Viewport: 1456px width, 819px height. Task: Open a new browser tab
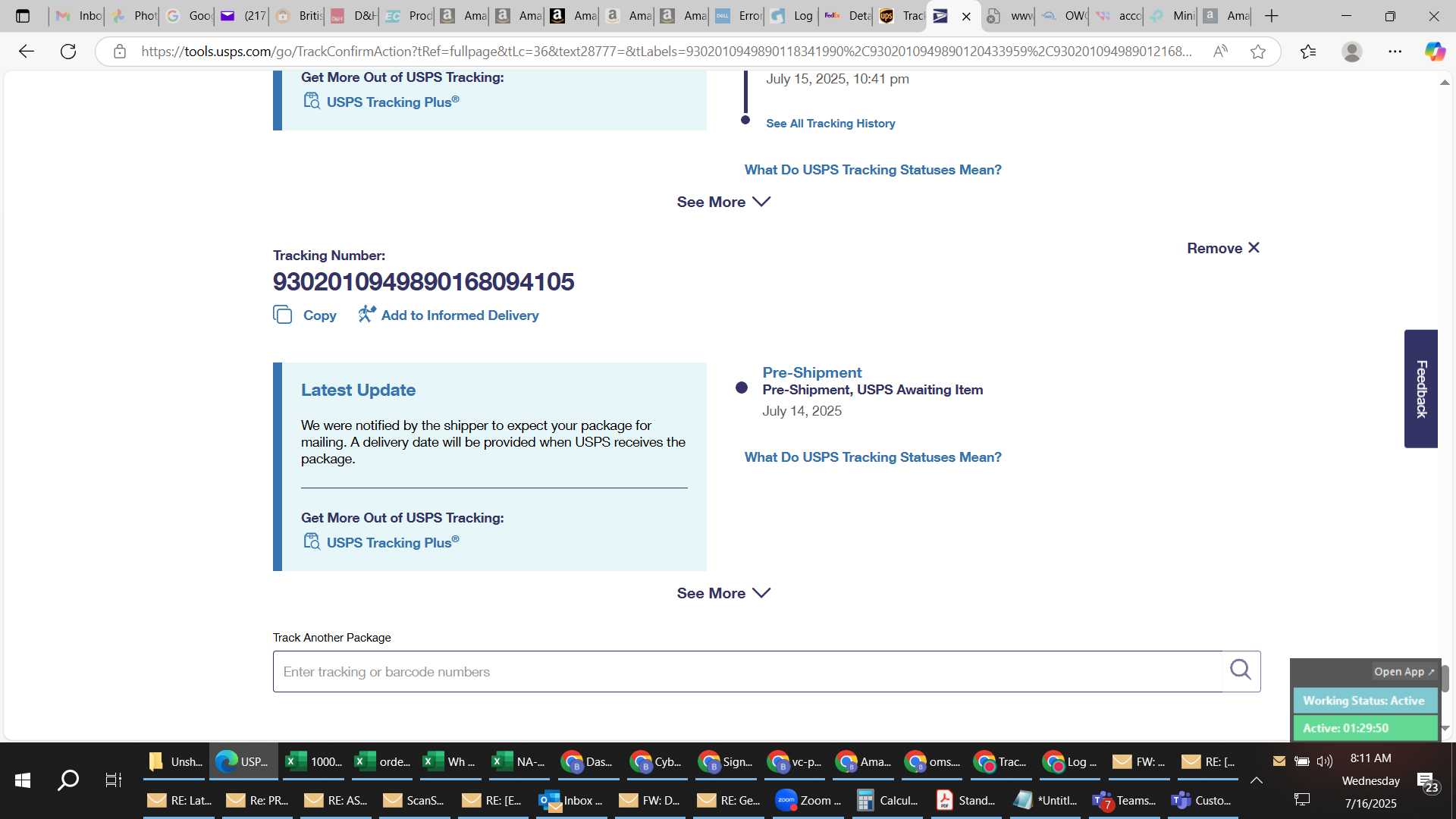pyautogui.click(x=1272, y=16)
